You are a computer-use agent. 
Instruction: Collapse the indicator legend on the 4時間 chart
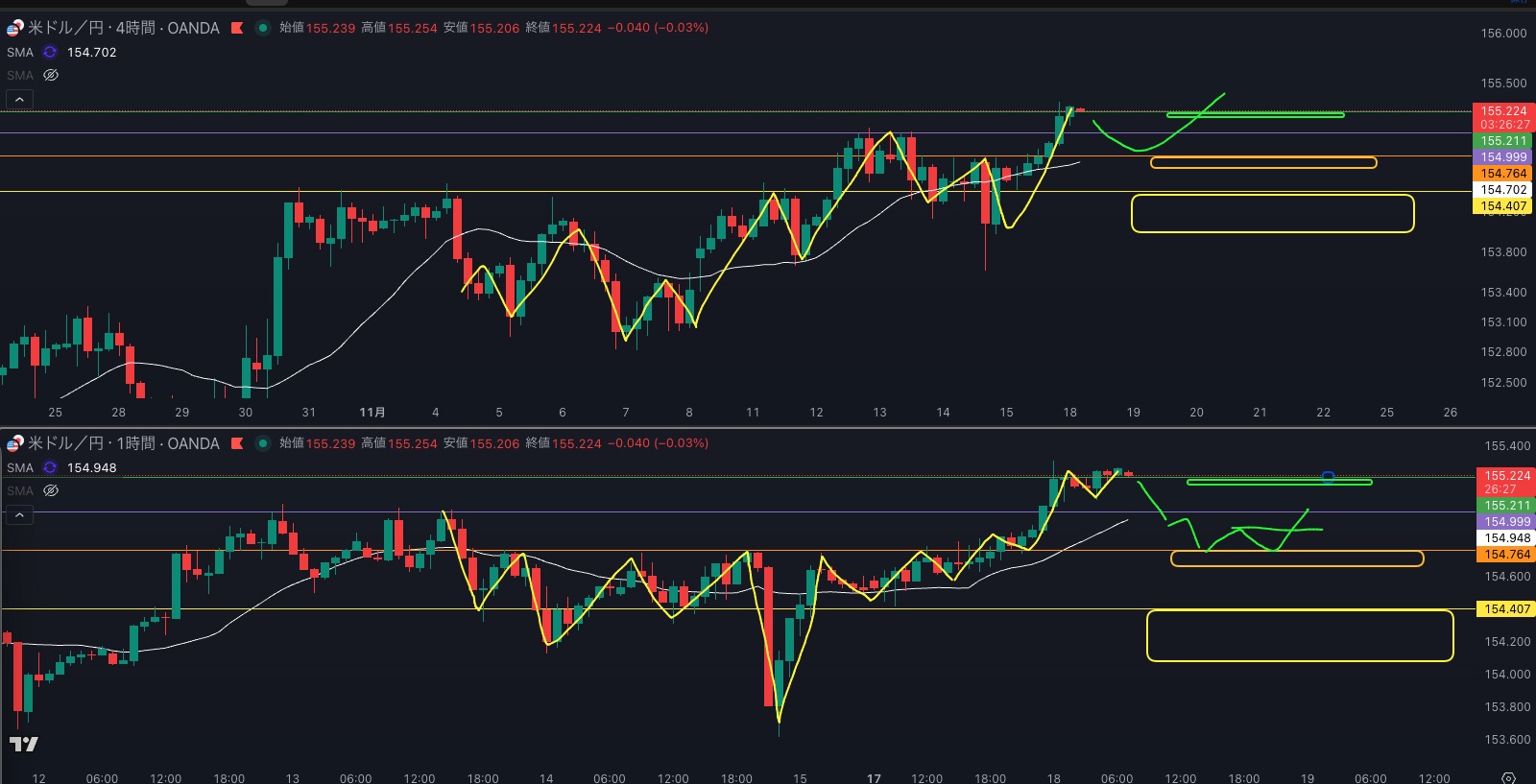click(x=19, y=99)
